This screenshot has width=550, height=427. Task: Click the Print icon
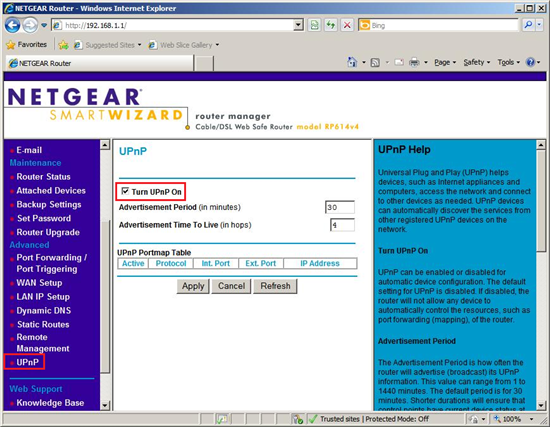(414, 62)
